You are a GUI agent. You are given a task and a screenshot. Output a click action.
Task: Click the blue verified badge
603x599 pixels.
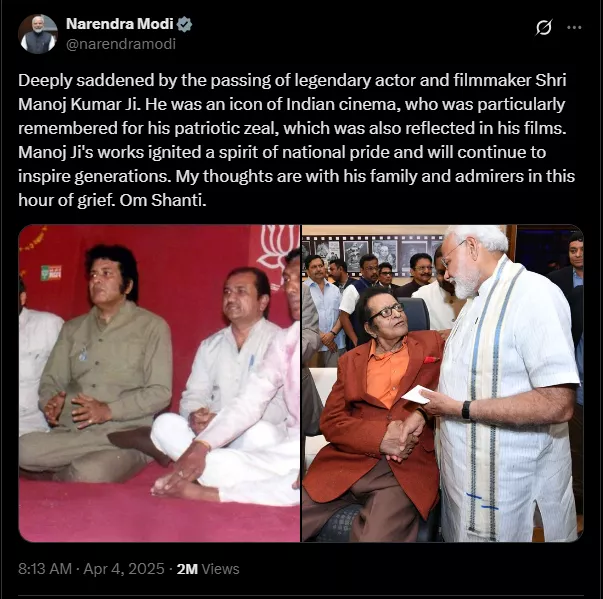pyautogui.click(x=184, y=24)
